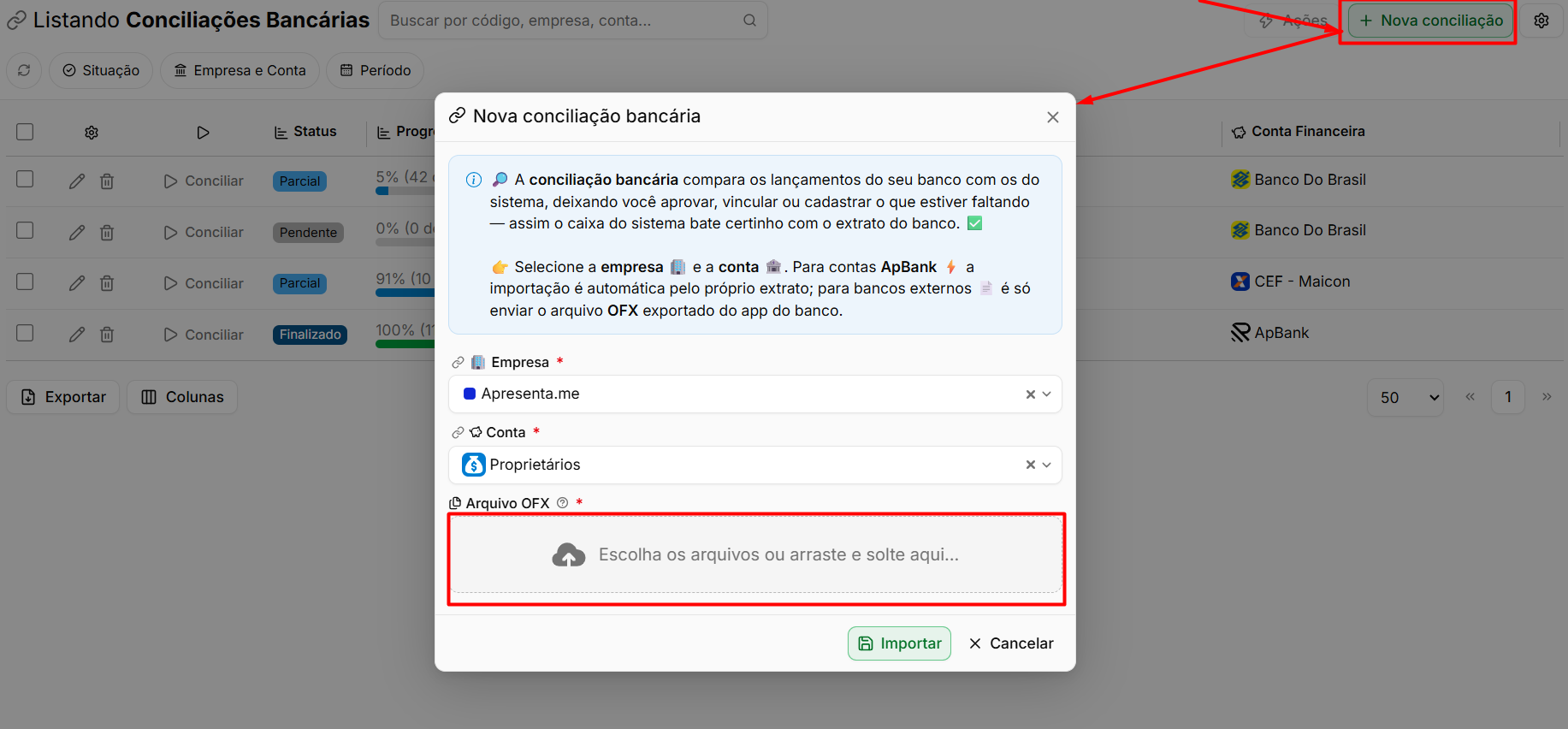Clear the selected Empresa Apresenta.me
The image size is (1568, 729).
(x=1031, y=394)
